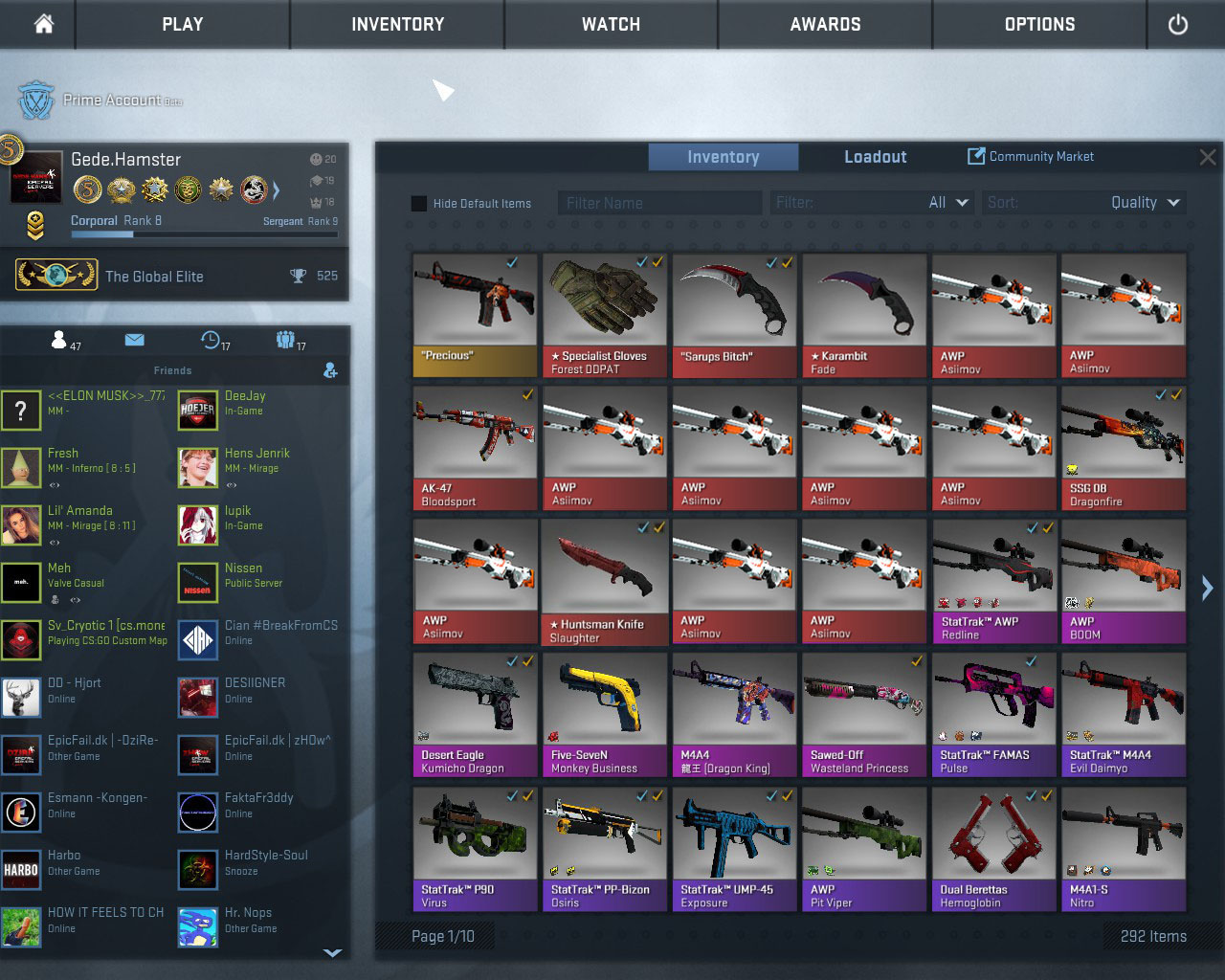This screenshot has height=980, width=1225.
Task: Click friend HOW IT FEELS TO CH
Action: (x=105, y=912)
